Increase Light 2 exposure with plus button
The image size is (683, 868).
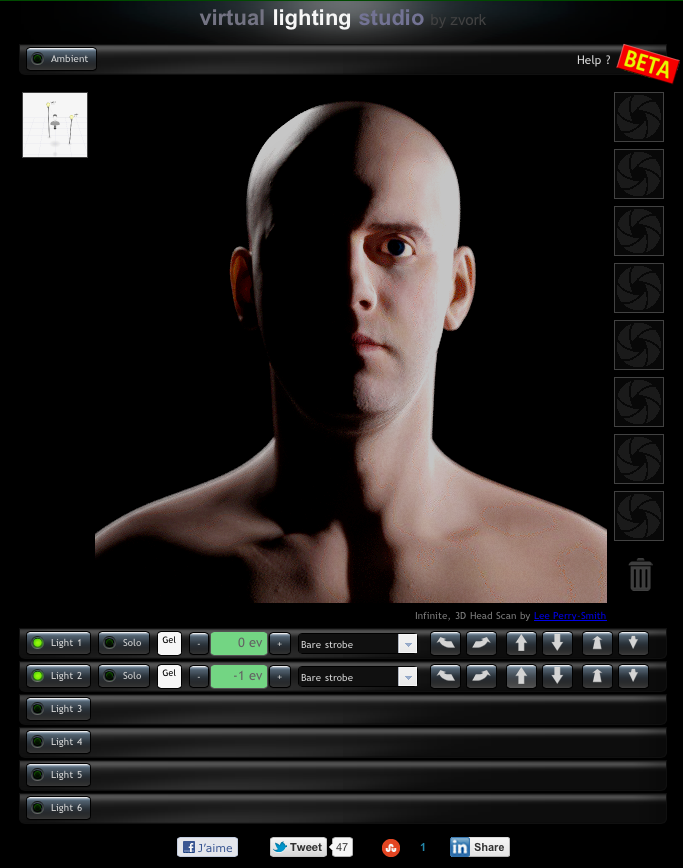point(280,676)
